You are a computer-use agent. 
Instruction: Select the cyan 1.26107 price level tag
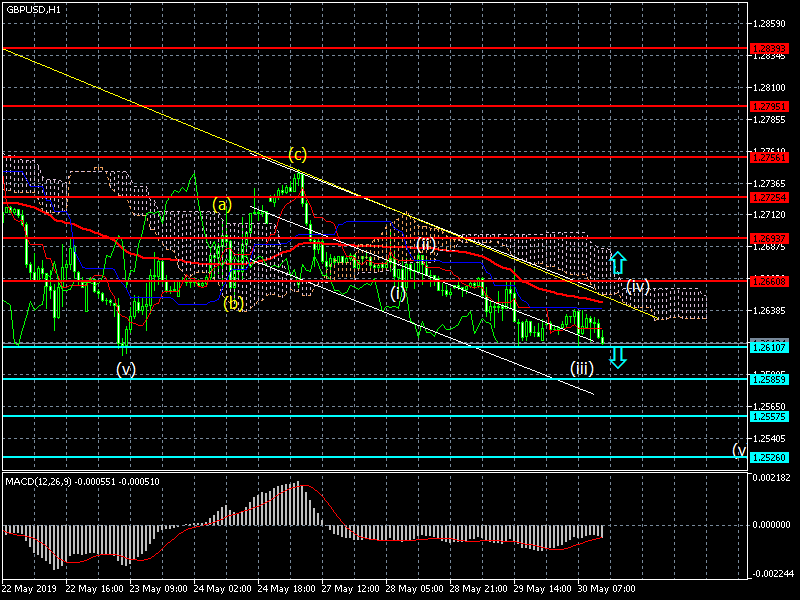771,346
